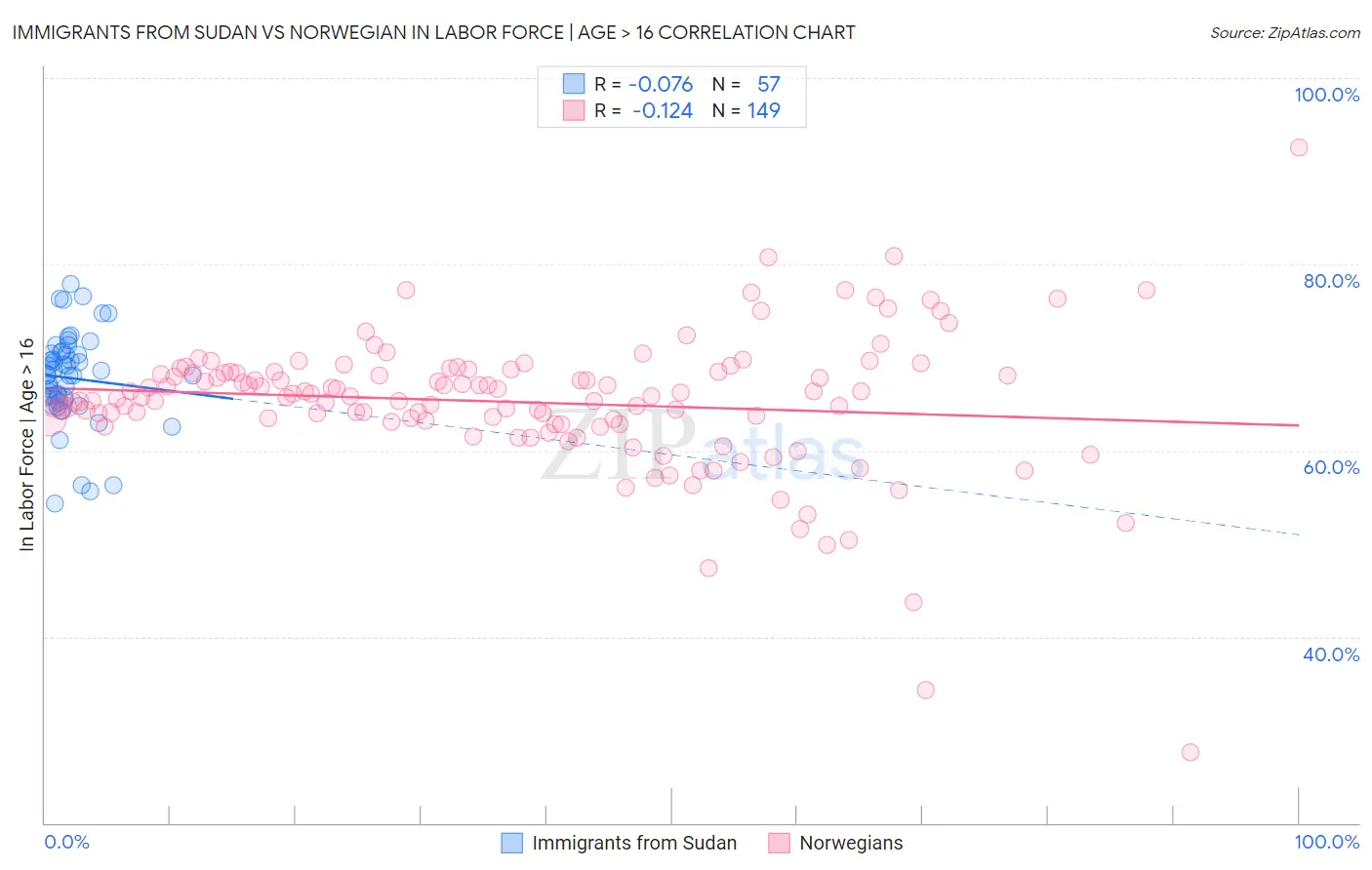Click the 0.0% x-axis label
The height and width of the screenshot is (870, 1372).
(x=66, y=842)
